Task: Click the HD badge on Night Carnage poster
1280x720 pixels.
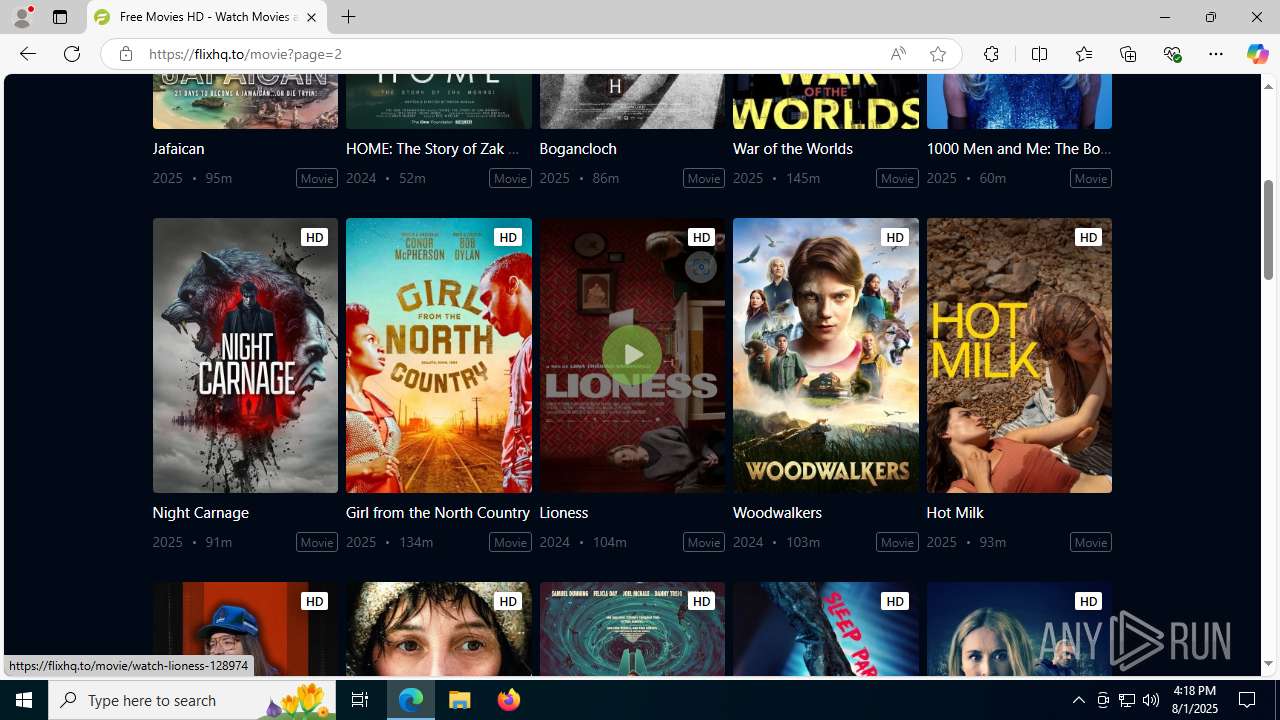Action: pos(314,237)
